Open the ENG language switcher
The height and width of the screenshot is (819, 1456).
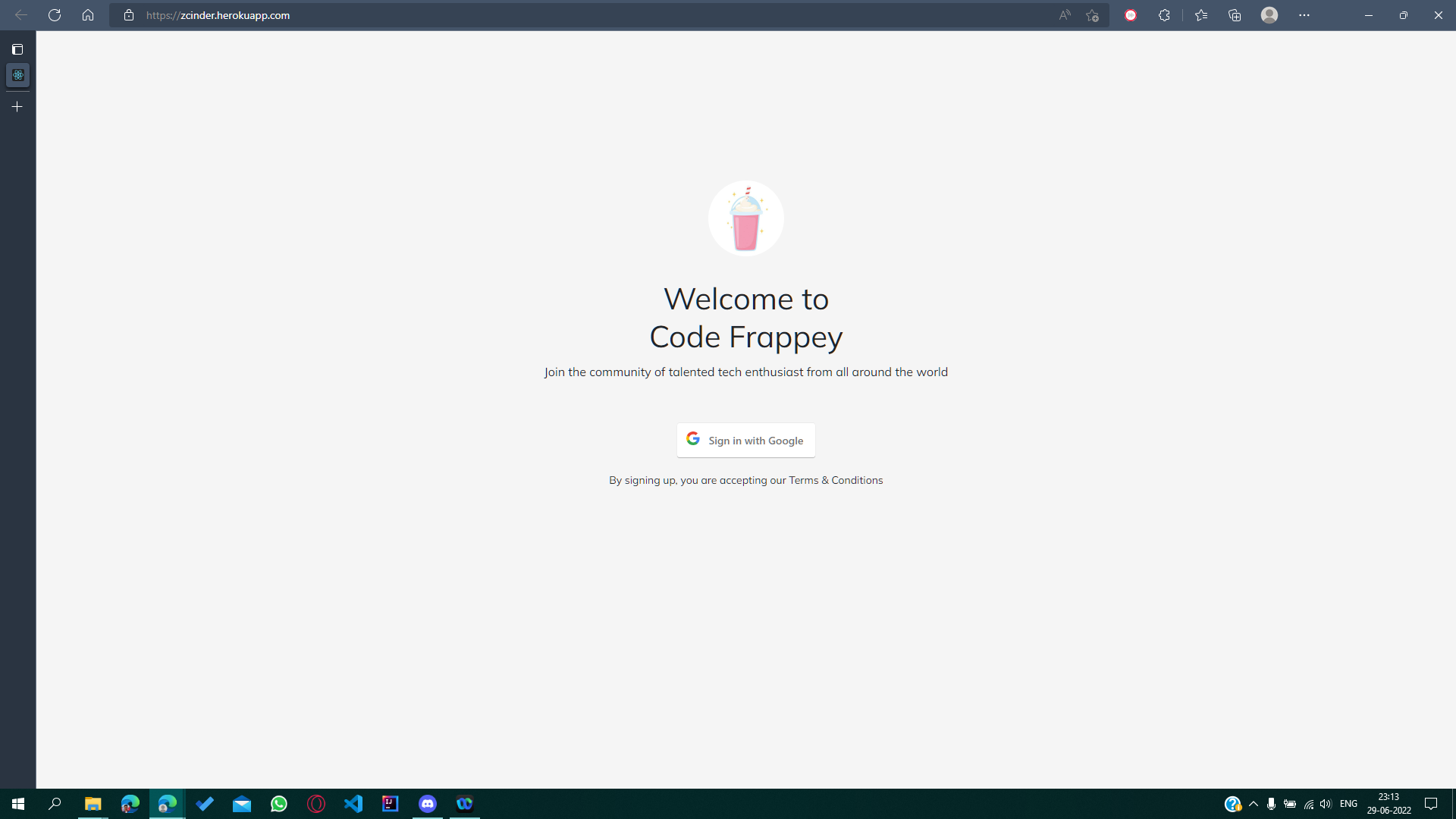click(x=1348, y=804)
